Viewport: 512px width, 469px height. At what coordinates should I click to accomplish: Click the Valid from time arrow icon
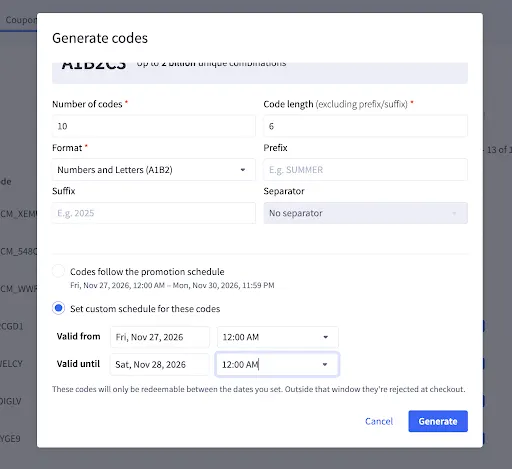pyautogui.click(x=326, y=337)
